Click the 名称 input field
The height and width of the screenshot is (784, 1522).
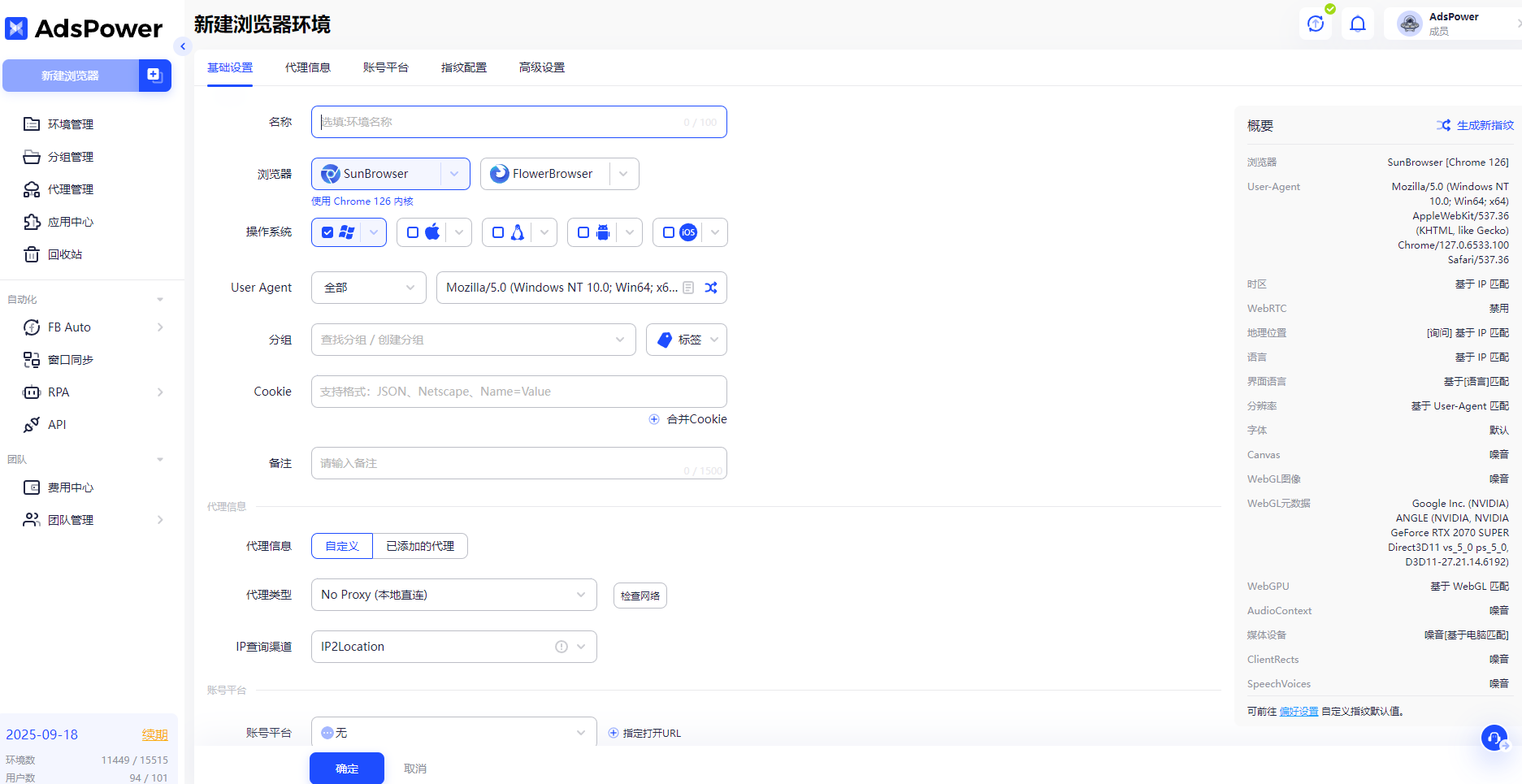[x=519, y=122]
